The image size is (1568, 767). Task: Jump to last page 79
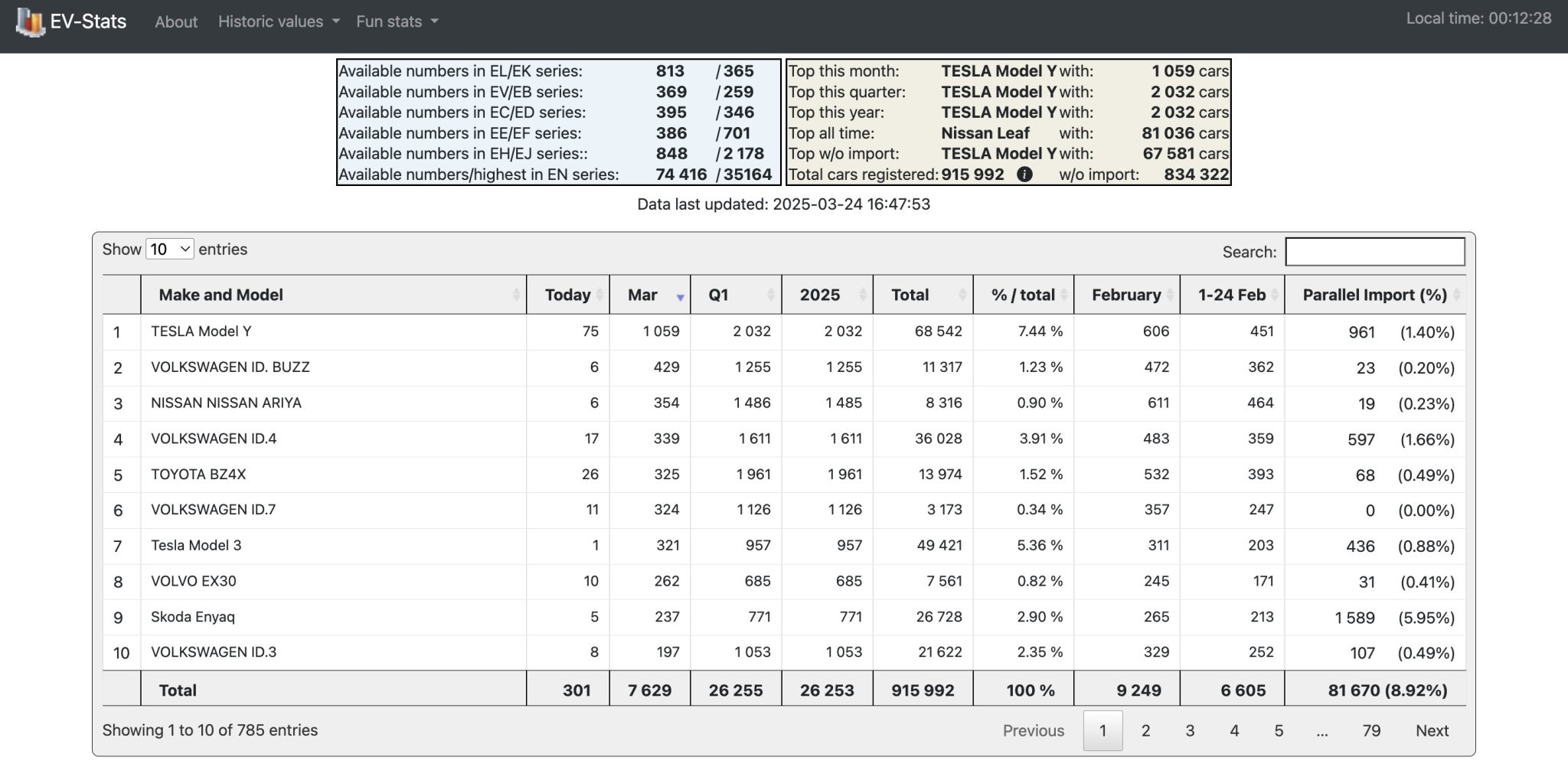click(1371, 731)
